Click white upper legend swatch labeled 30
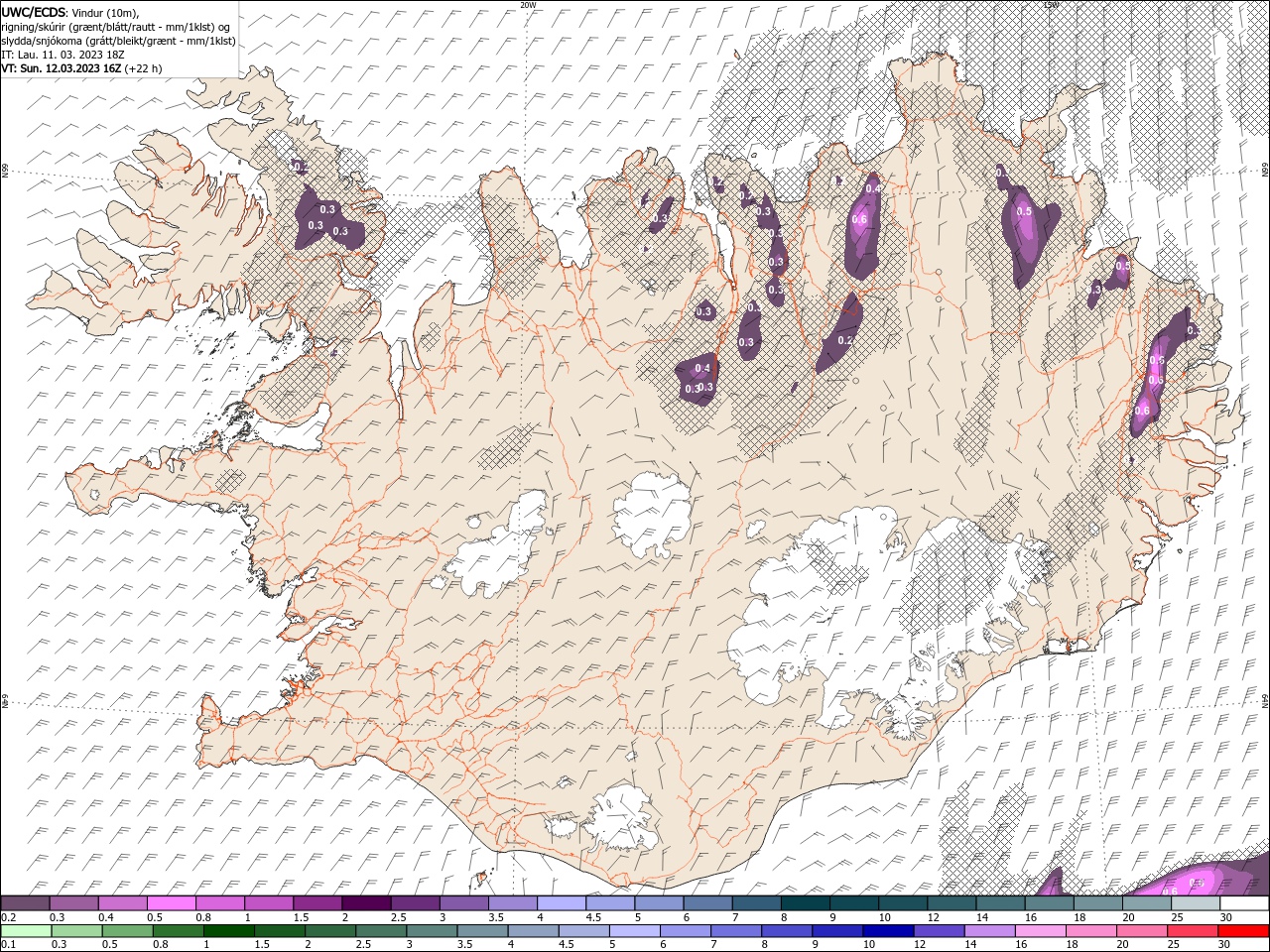 pos(1244,903)
